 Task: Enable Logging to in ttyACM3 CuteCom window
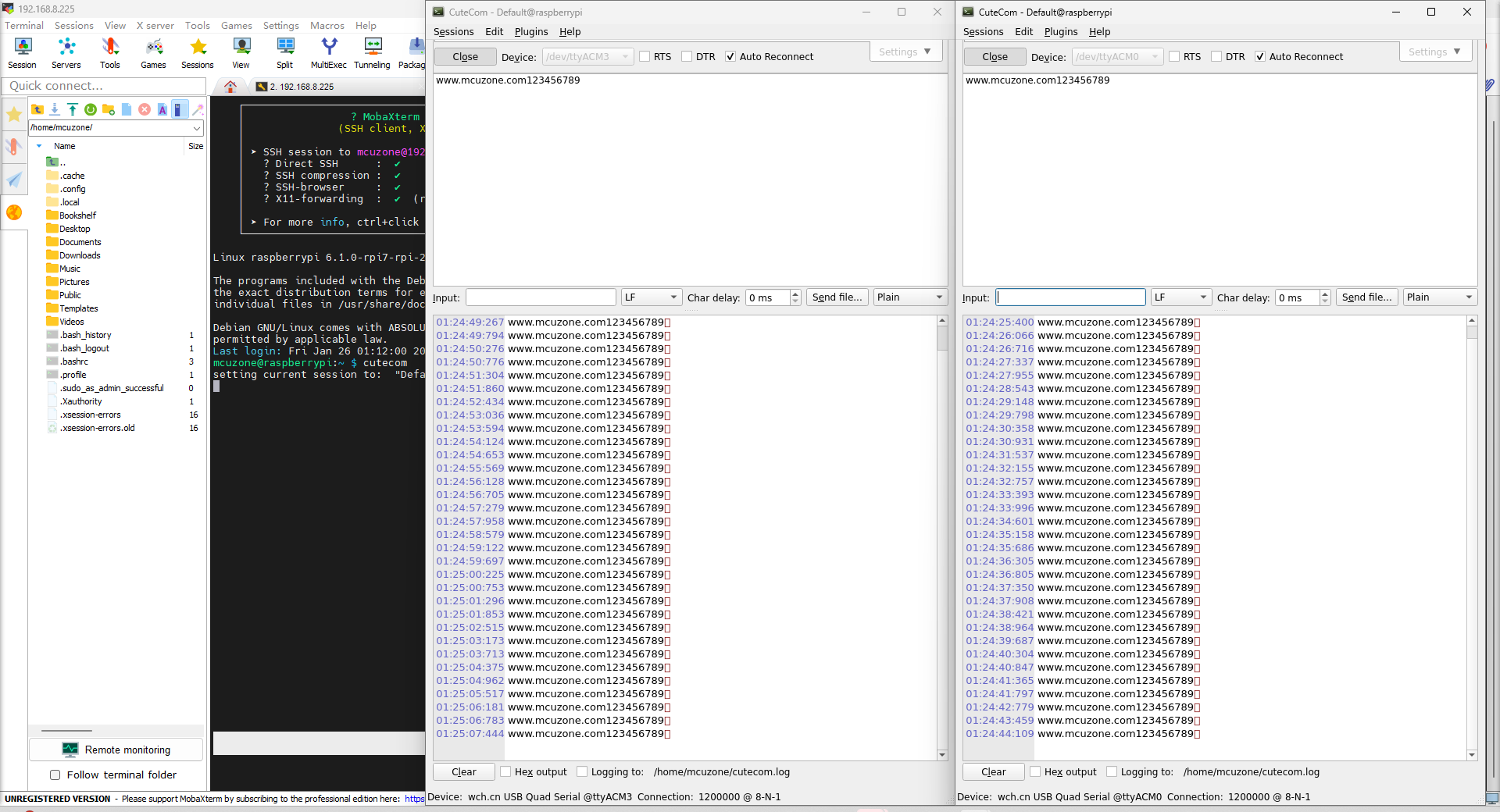582,771
